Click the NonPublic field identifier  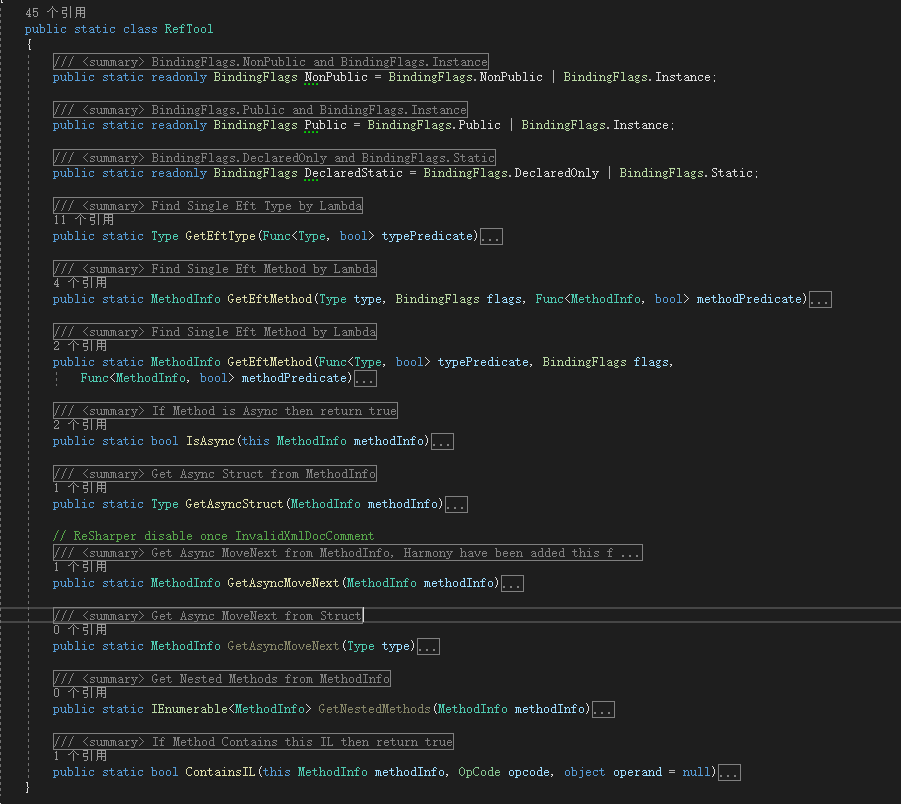pyautogui.click(x=336, y=77)
